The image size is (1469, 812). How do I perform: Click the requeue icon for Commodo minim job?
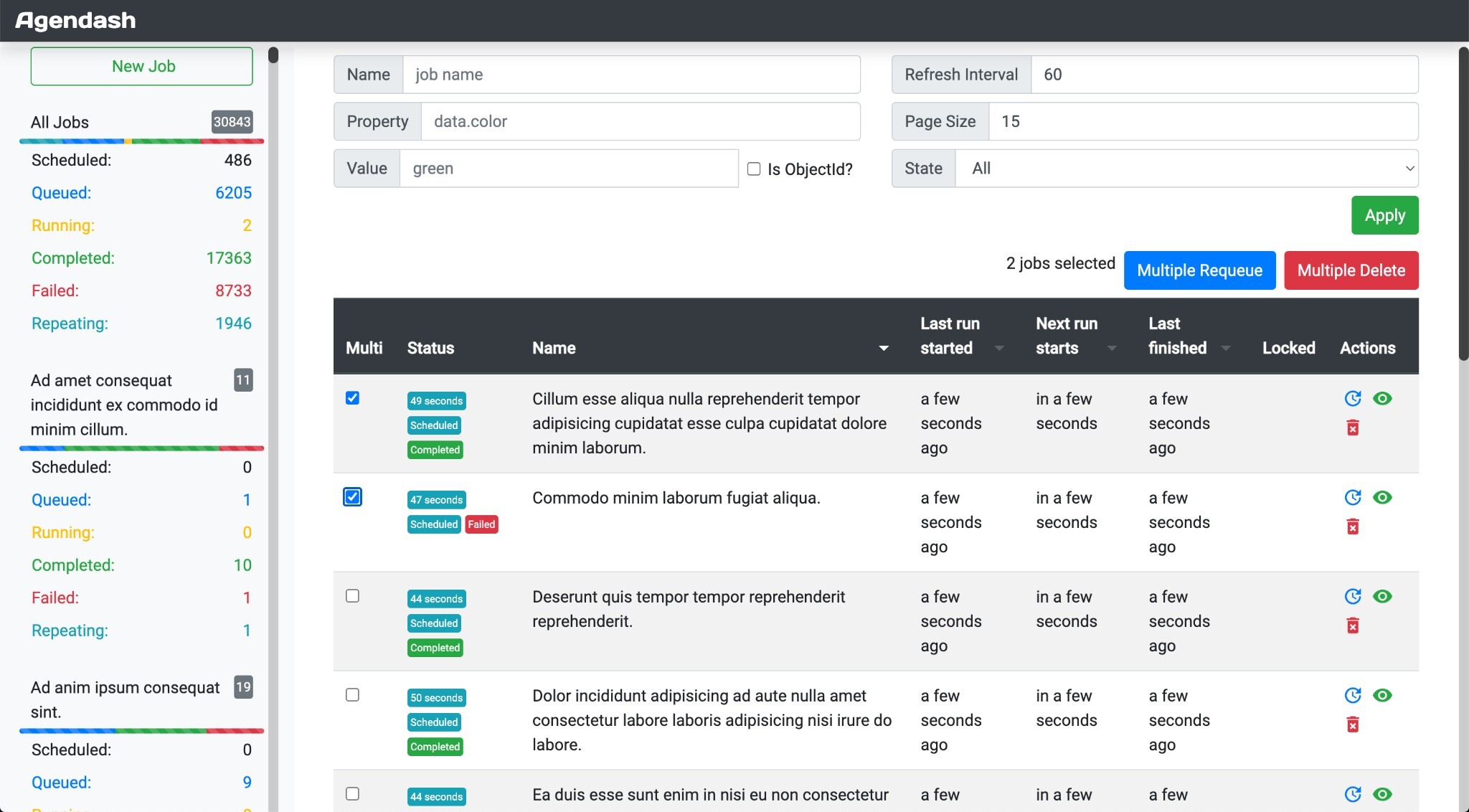pyautogui.click(x=1352, y=498)
